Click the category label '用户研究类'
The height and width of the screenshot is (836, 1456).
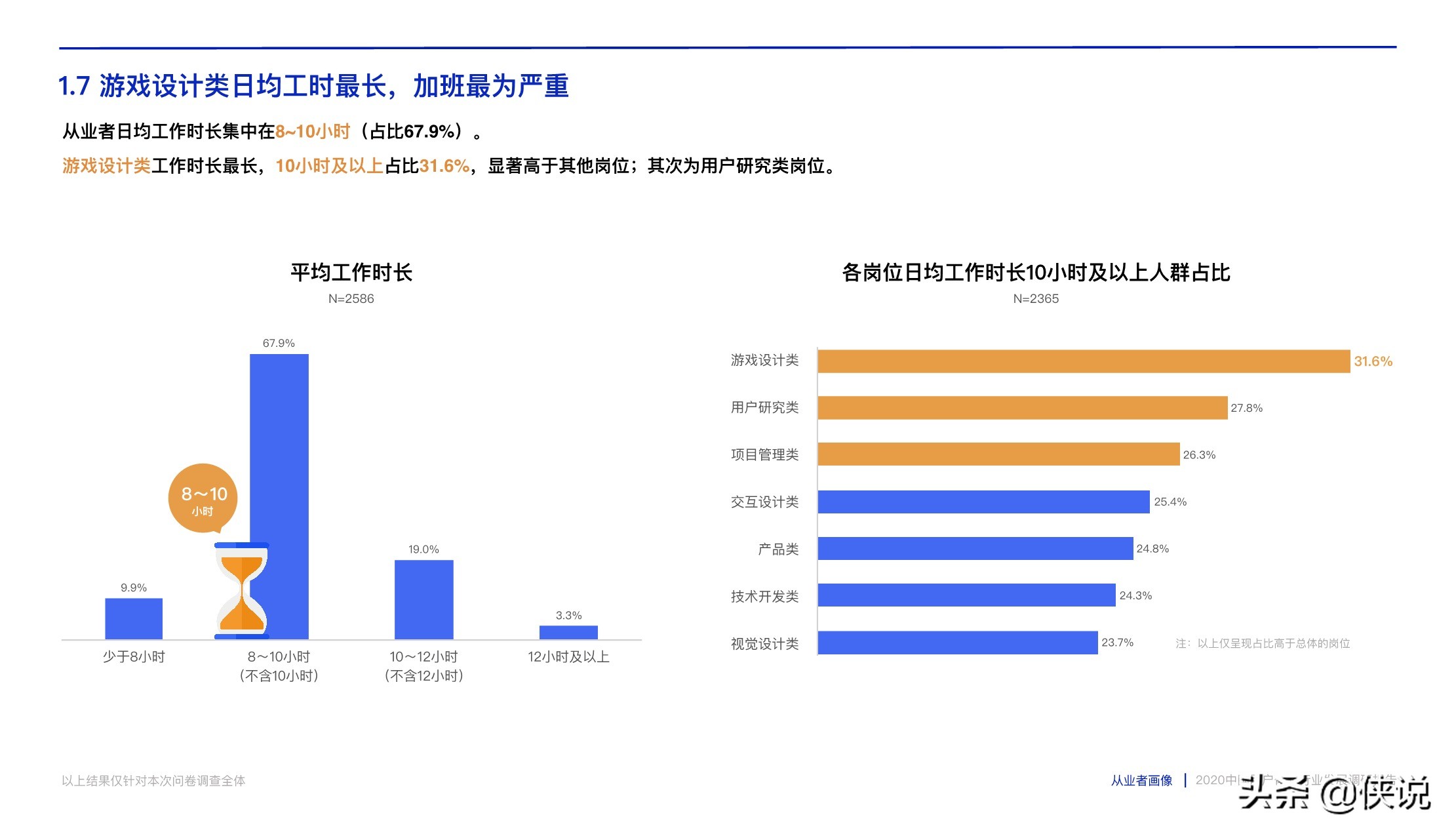tap(764, 407)
